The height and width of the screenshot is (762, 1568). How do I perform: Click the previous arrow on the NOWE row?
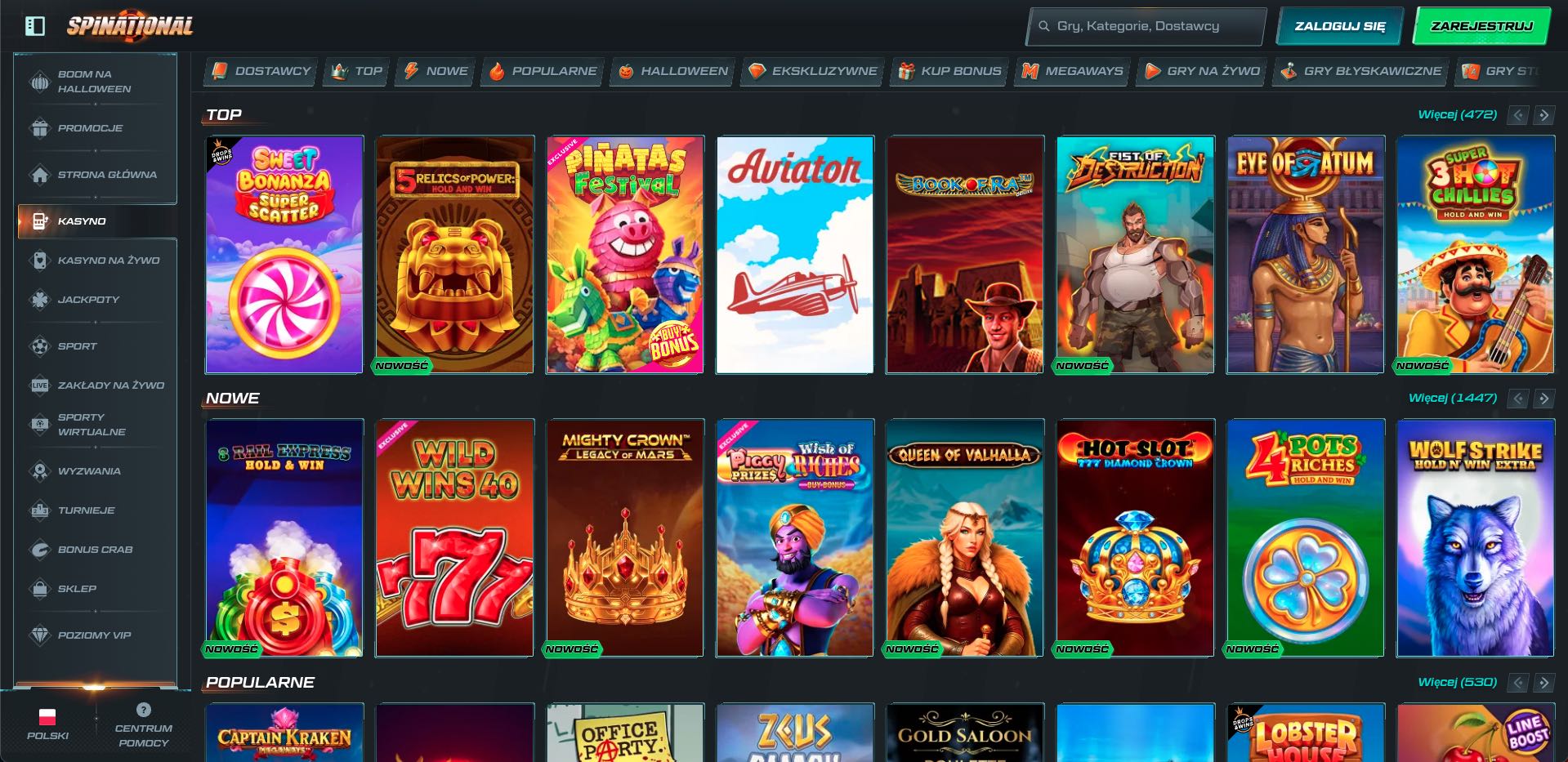(x=1517, y=399)
